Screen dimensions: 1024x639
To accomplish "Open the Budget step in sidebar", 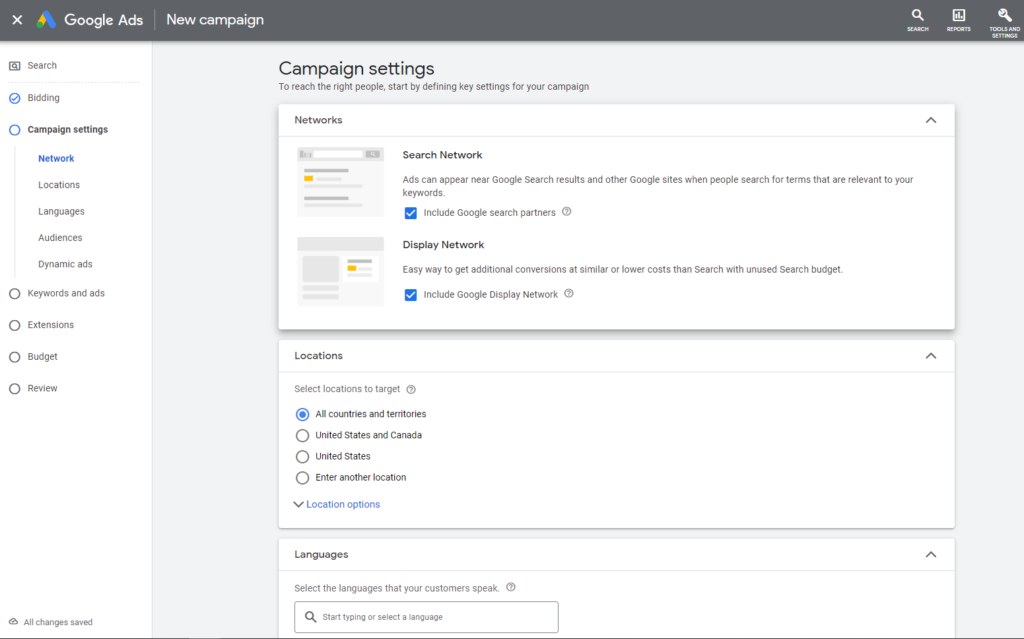I will (43, 356).
